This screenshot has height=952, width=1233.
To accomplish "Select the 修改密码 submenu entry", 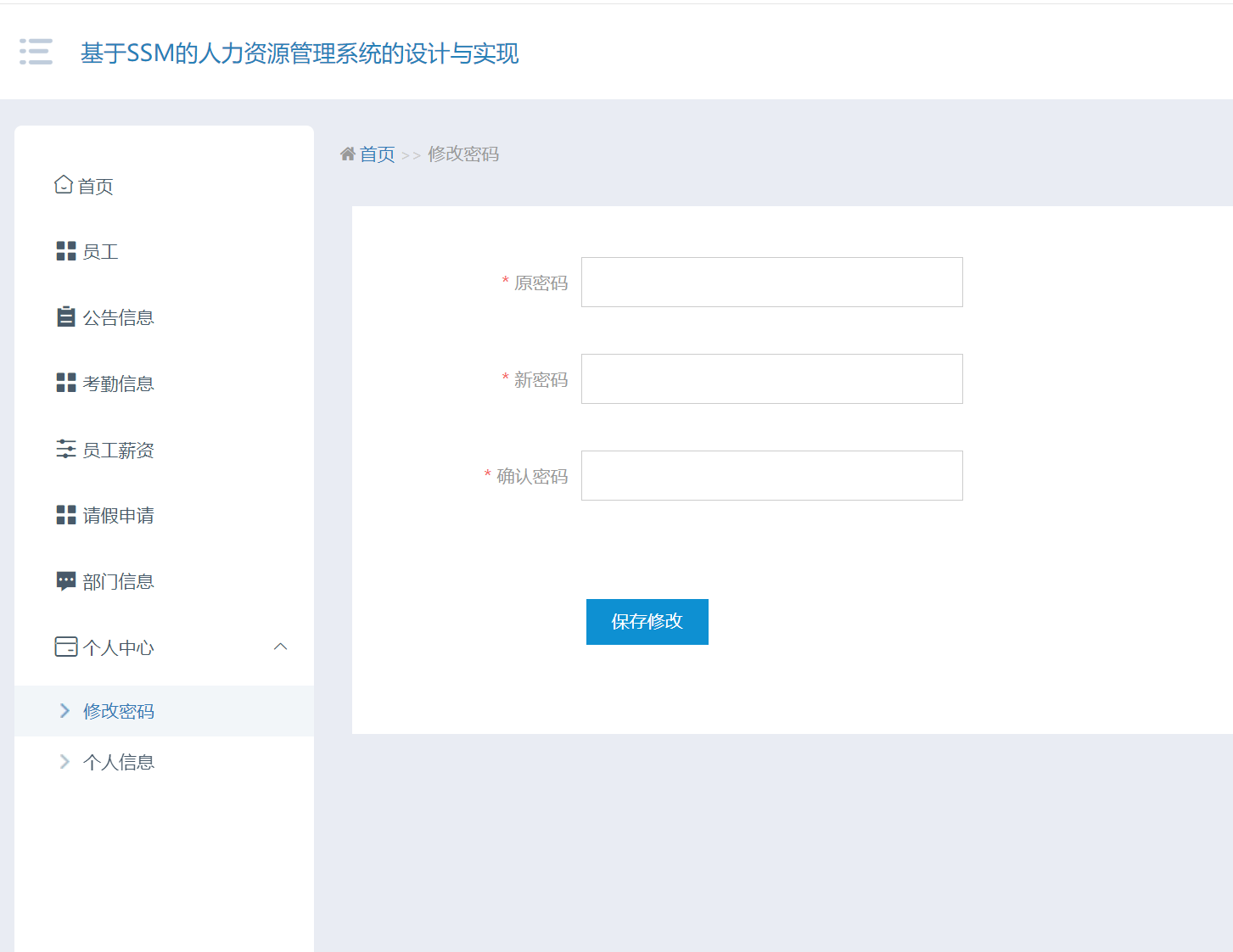I will tap(118, 711).
